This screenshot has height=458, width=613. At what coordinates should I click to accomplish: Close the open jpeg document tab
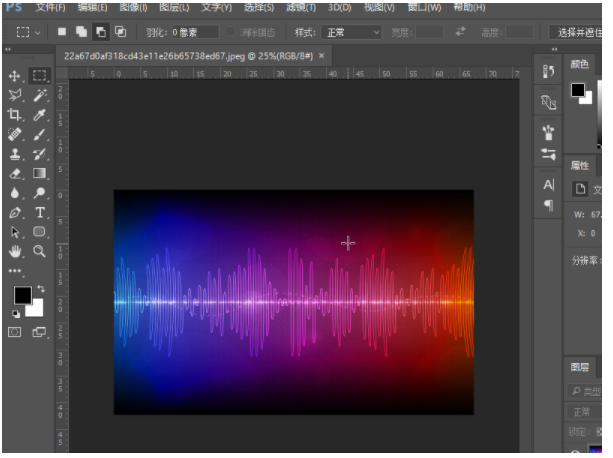[323, 56]
